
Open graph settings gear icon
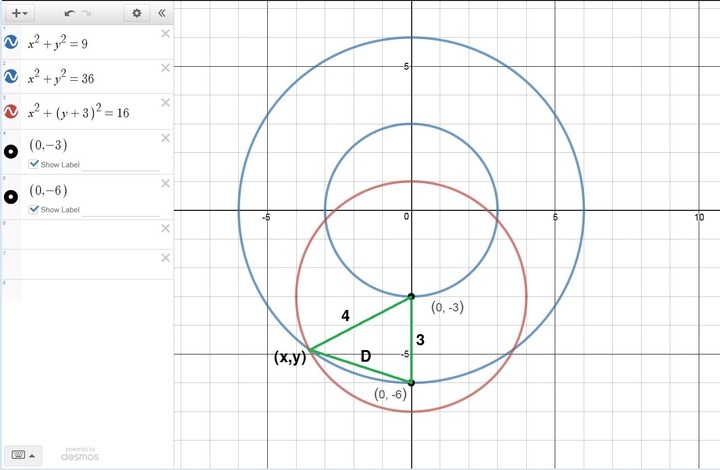click(139, 13)
